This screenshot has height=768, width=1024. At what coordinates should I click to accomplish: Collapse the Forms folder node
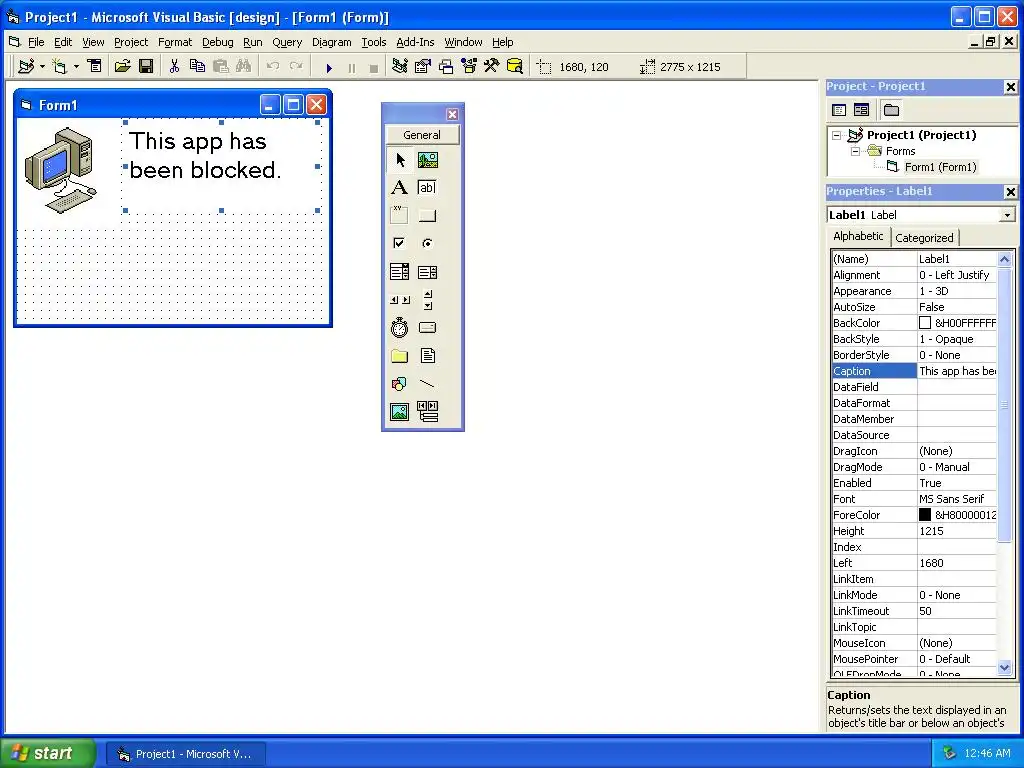point(856,151)
